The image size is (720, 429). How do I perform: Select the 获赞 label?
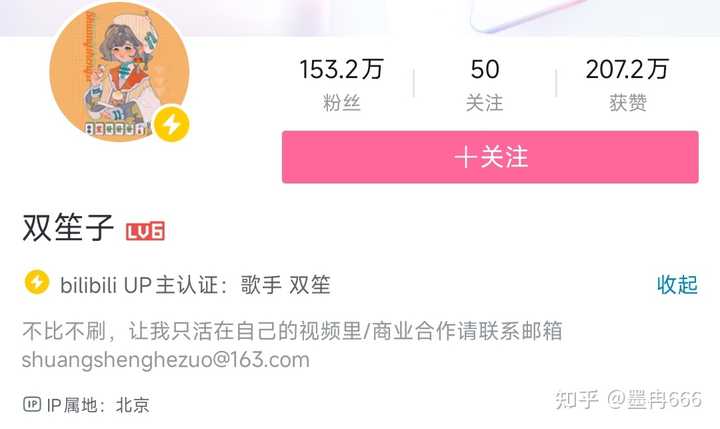tap(628, 102)
